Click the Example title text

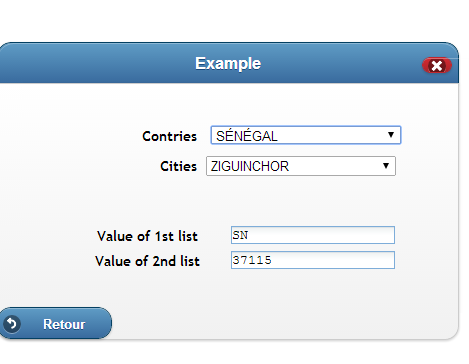(x=228, y=64)
